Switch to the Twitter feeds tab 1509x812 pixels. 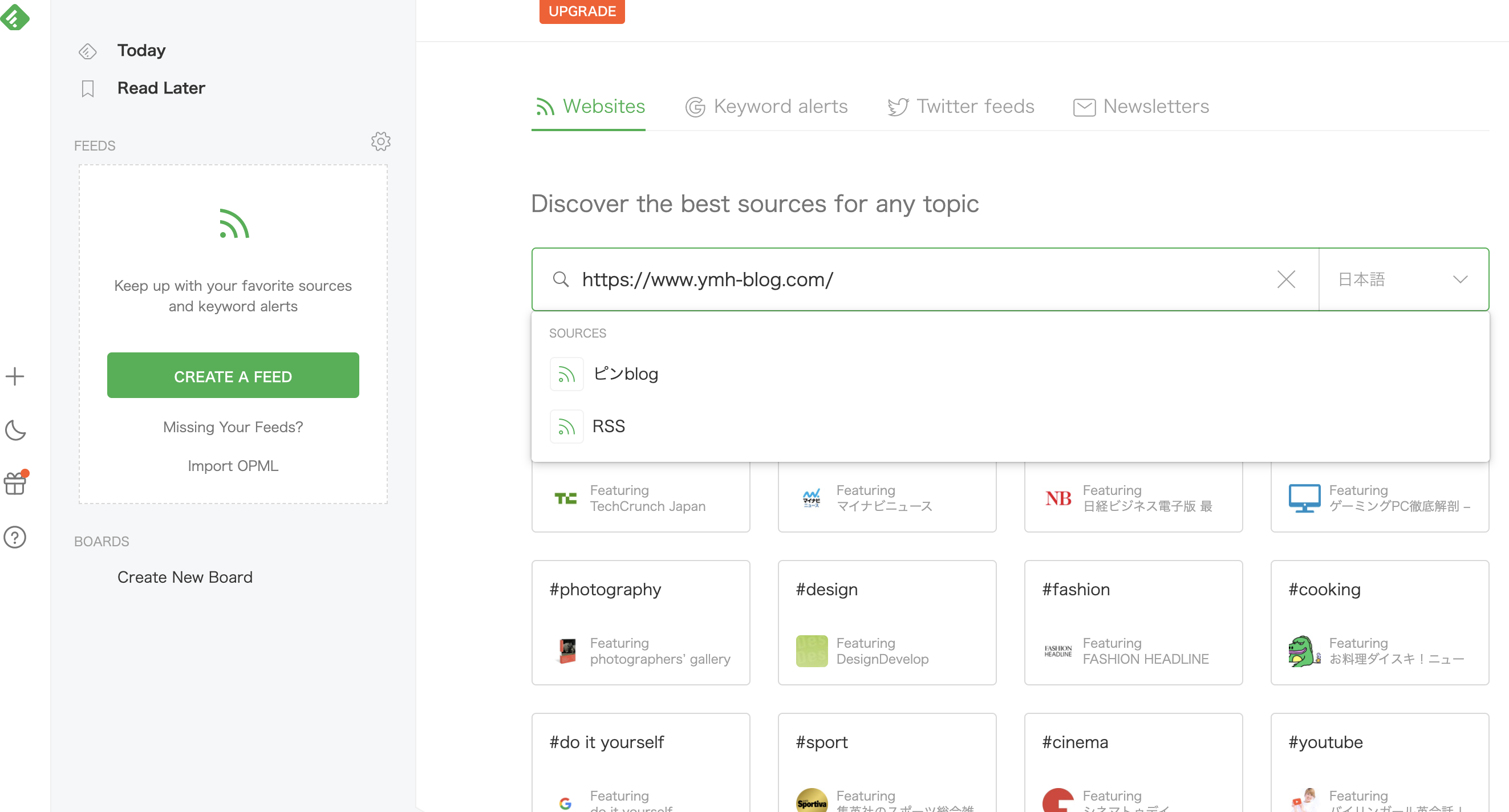point(961,107)
